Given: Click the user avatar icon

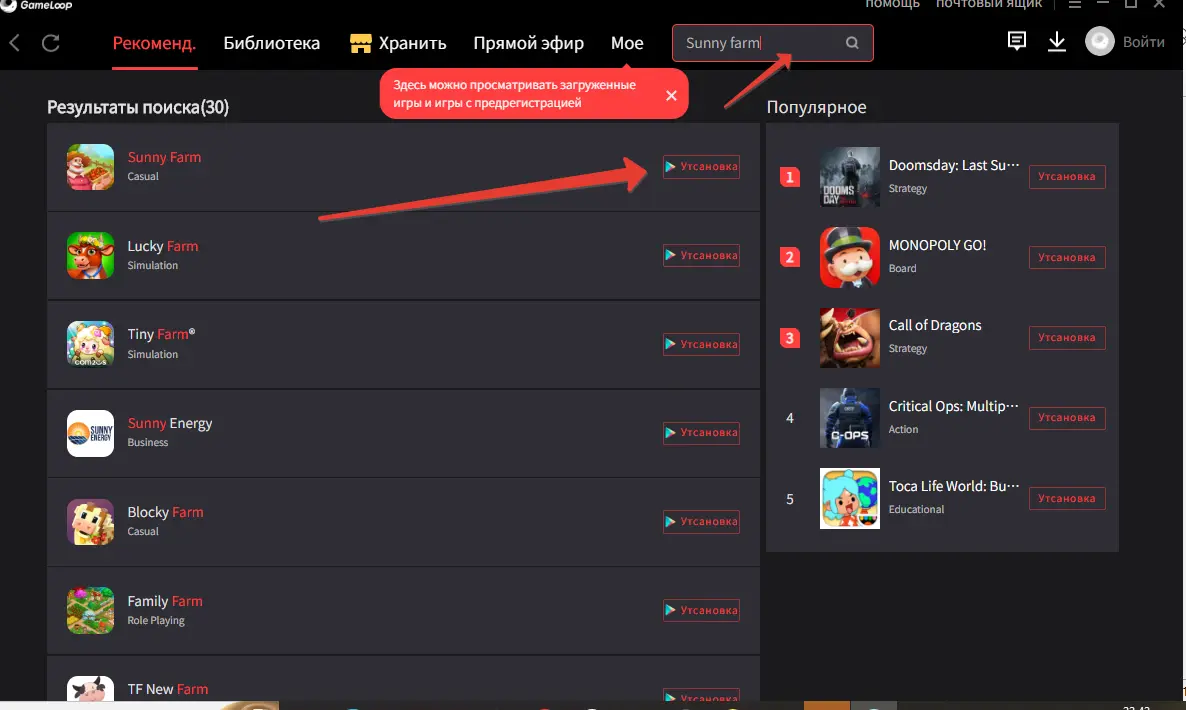Looking at the screenshot, I should (1100, 42).
